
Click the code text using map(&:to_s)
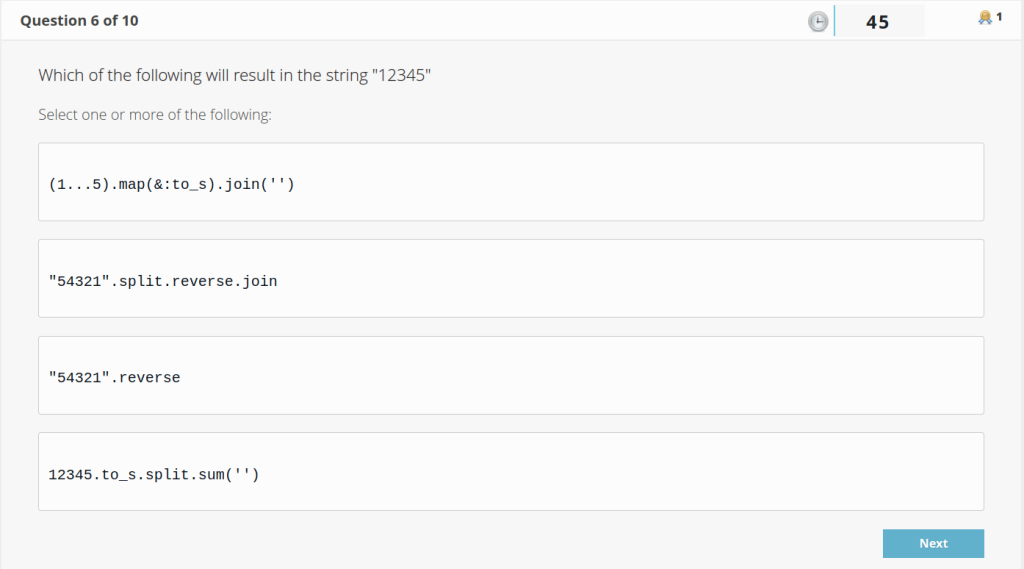pyautogui.click(x=171, y=185)
